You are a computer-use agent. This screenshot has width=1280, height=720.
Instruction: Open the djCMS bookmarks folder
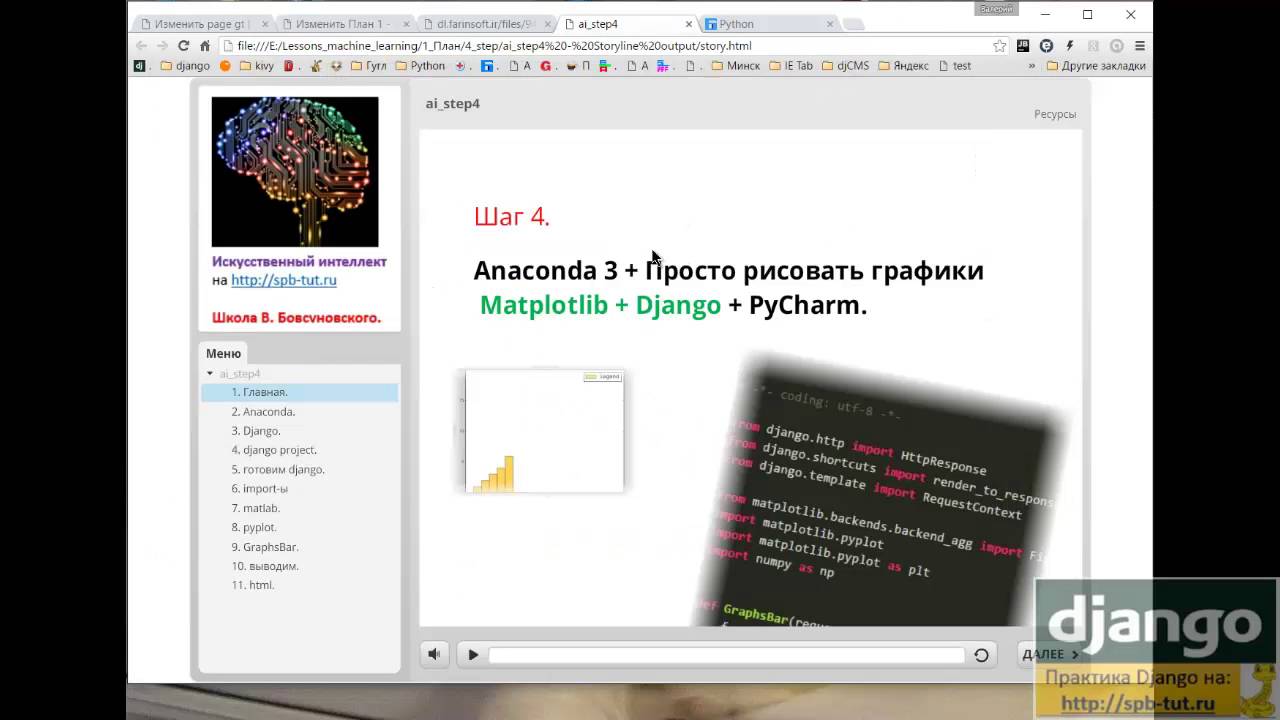click(x=845, y=66)
